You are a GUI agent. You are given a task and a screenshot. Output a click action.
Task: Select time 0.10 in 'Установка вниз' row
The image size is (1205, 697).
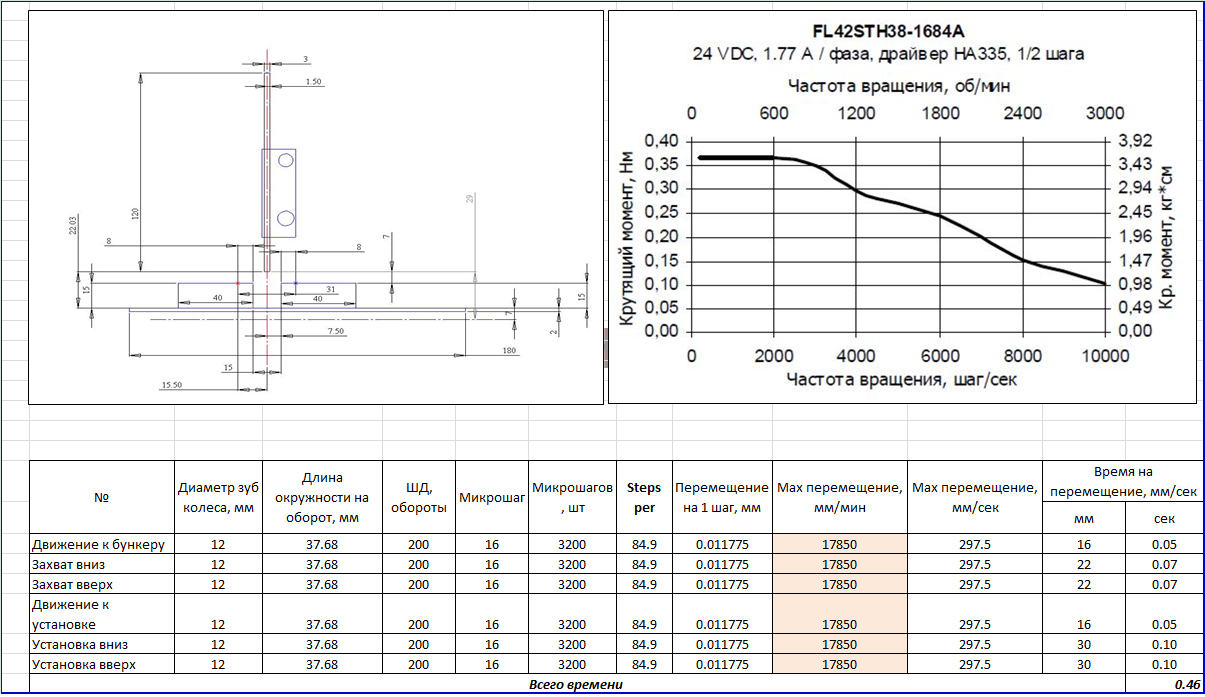(1162, 644)
